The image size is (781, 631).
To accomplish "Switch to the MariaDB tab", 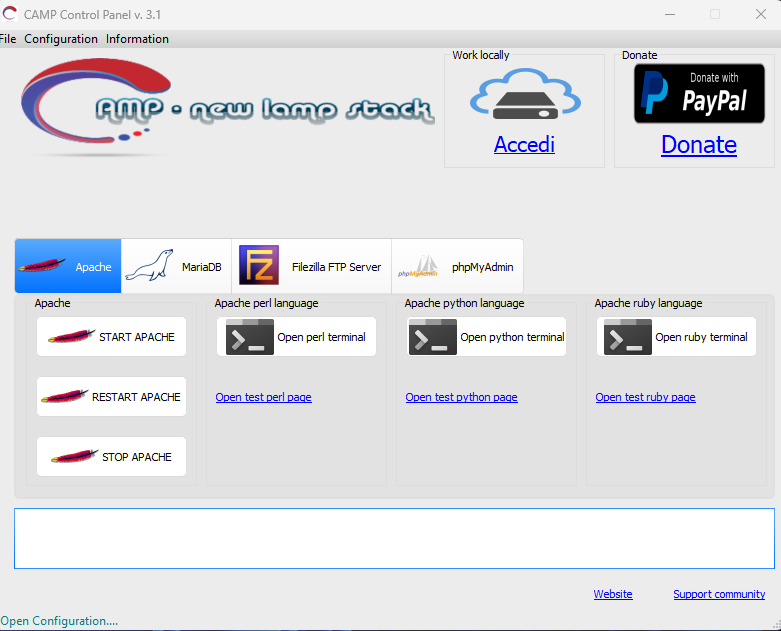I will [x=176, y=267].
